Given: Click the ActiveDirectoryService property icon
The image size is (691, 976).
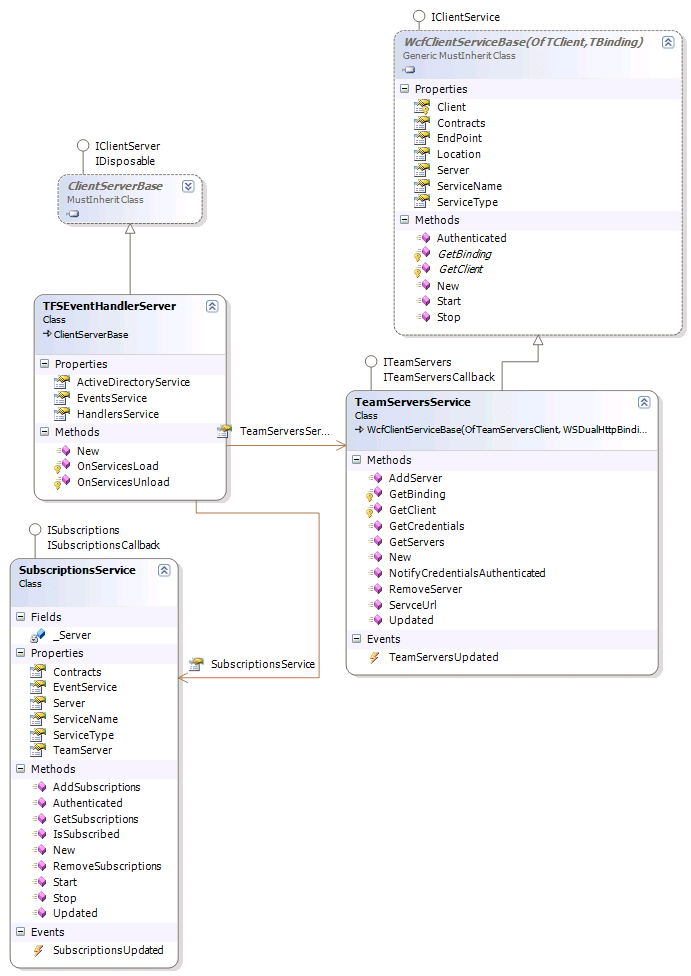Looking at the screenshot, I should tap(61, 382).
